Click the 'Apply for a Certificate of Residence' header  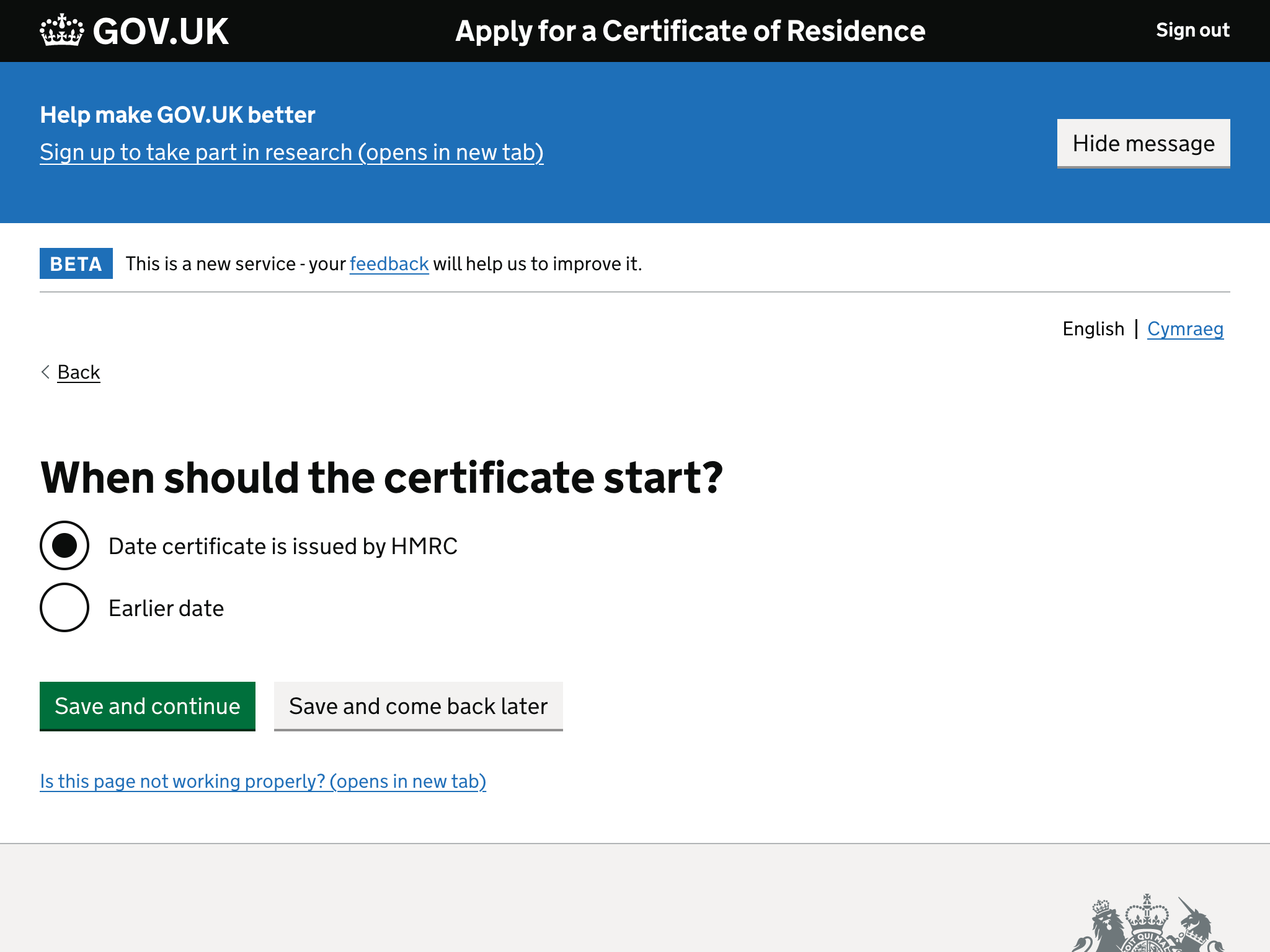pos(690,30)
